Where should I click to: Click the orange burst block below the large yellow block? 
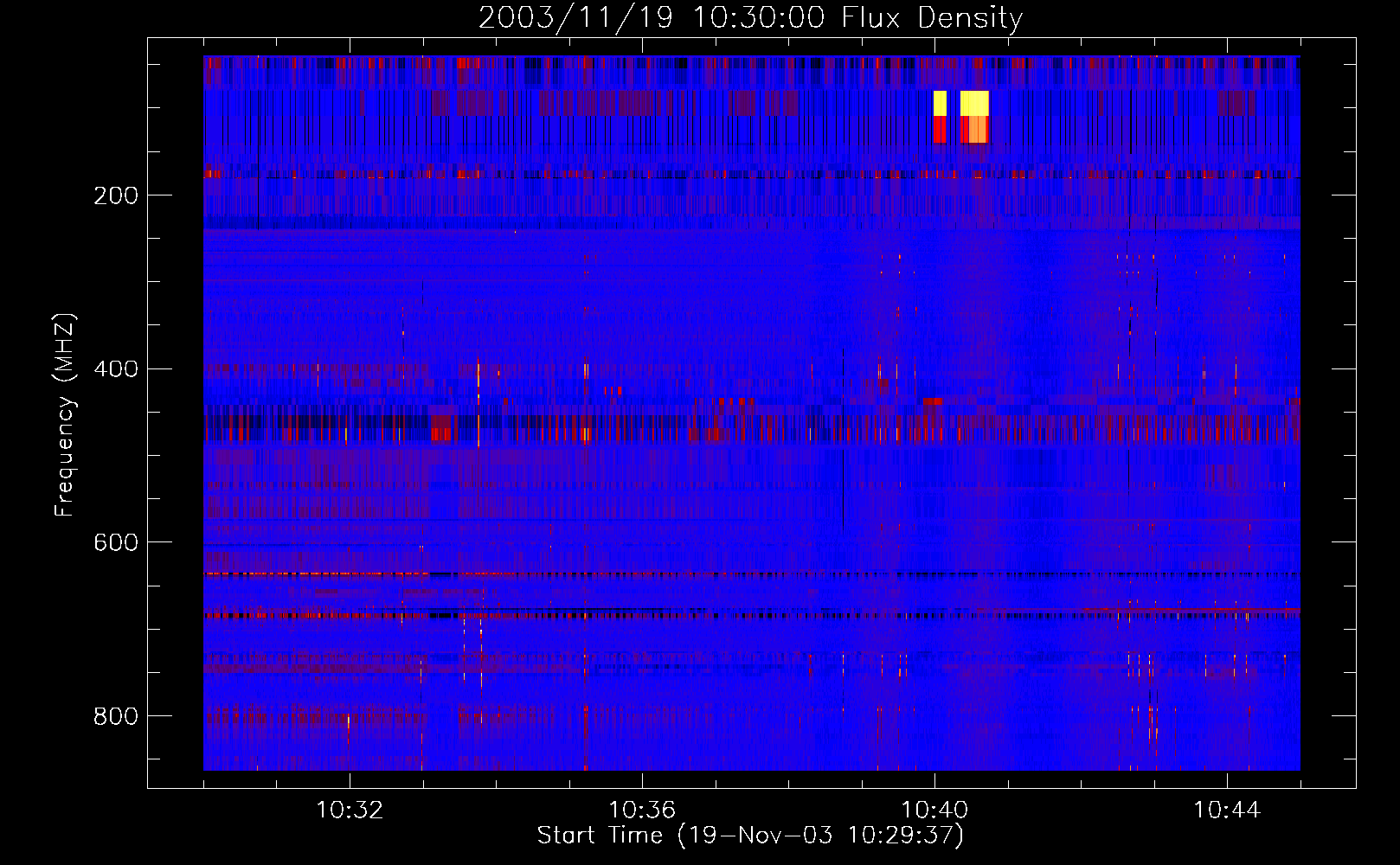pyautogui.click(x=978, y=129)
